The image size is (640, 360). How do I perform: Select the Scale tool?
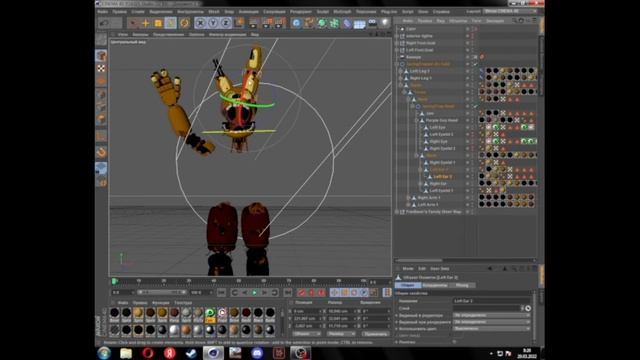(x=158, y=23)
